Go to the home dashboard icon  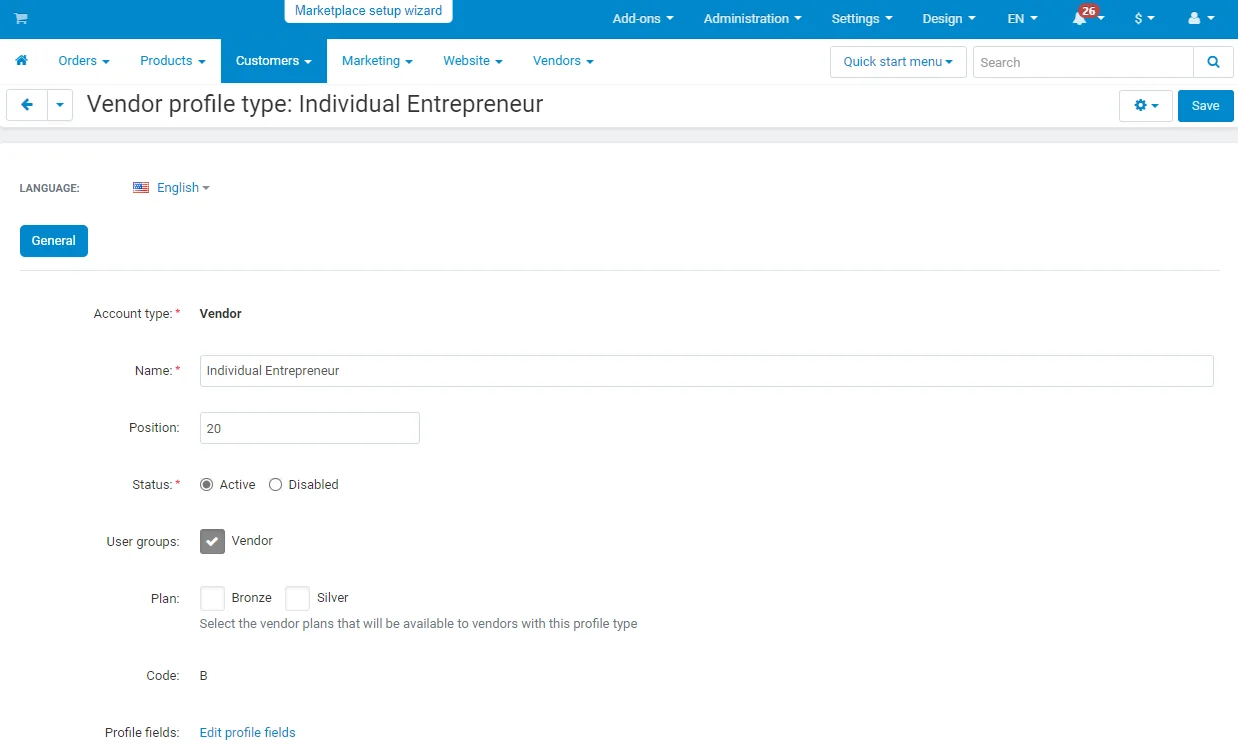[x=21, y=61]
